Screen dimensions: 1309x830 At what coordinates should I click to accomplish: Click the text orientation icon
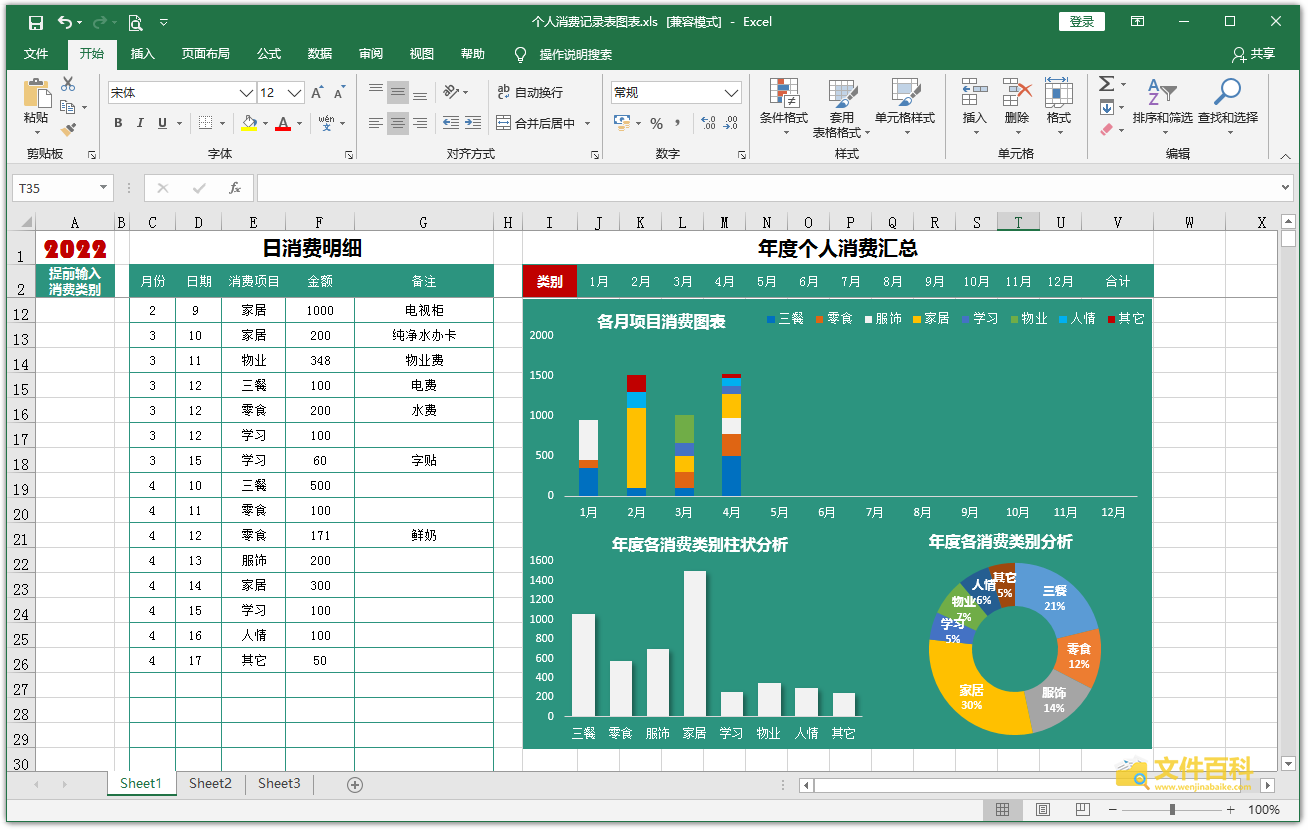[451, 92]
